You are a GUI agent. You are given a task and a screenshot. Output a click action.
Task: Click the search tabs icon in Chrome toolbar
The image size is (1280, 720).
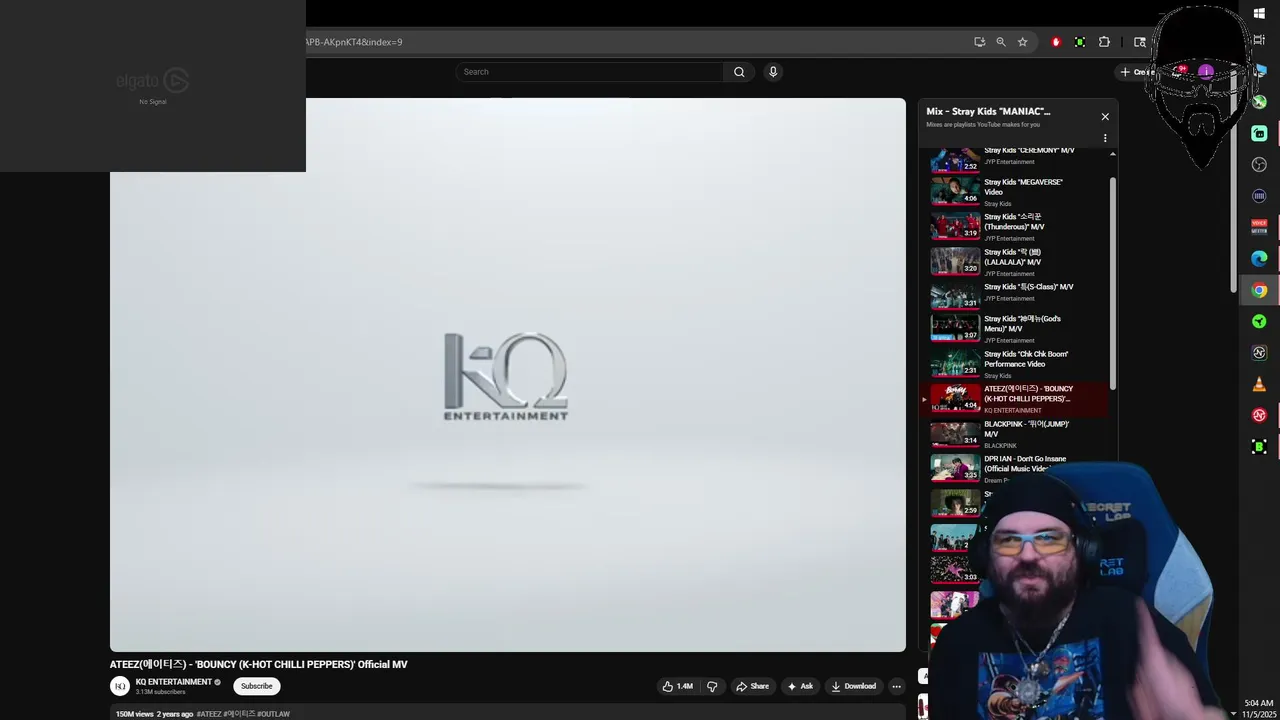coord(1140,42)
